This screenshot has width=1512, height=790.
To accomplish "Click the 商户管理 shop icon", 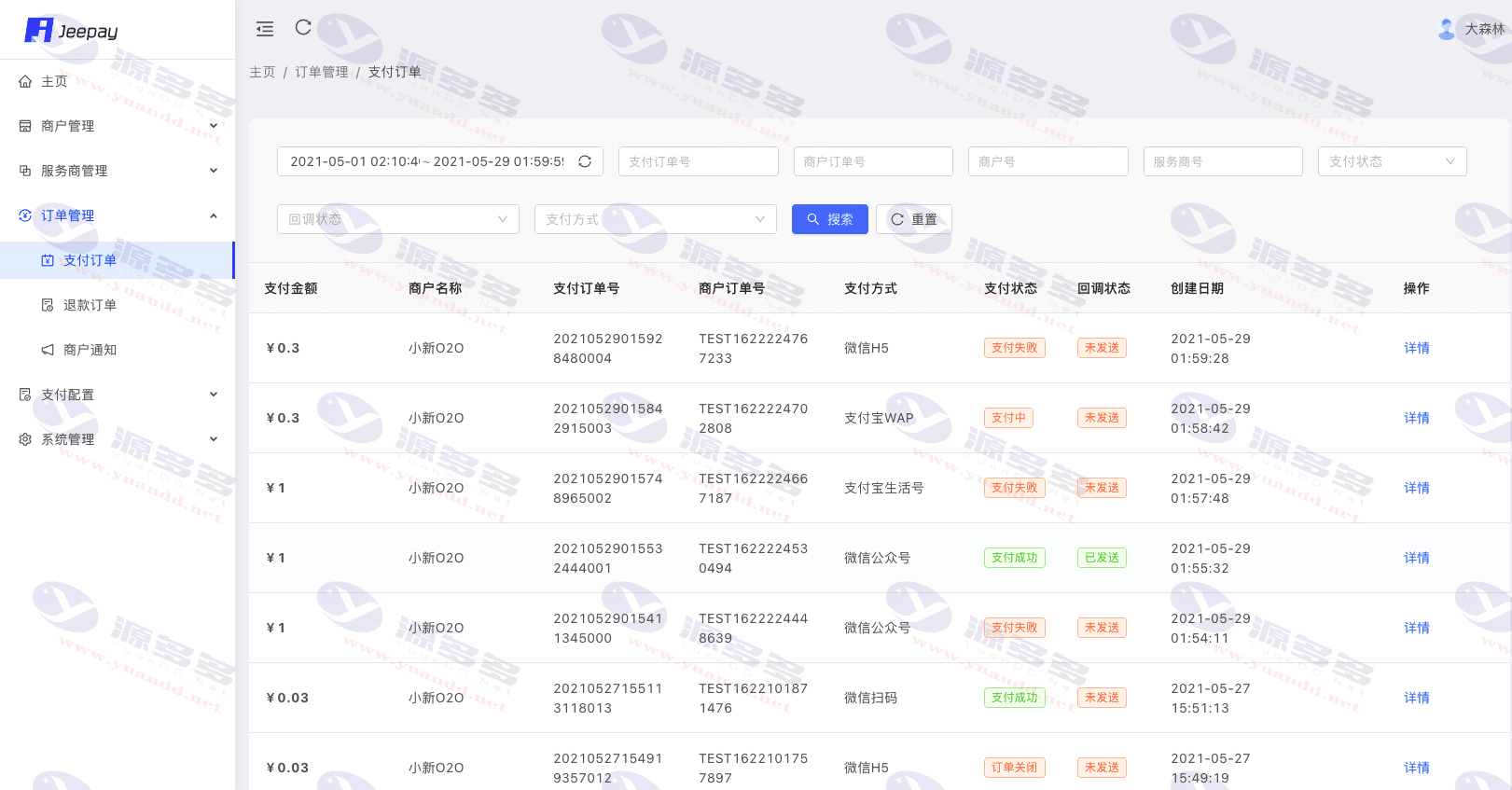I will pos(25,126).
